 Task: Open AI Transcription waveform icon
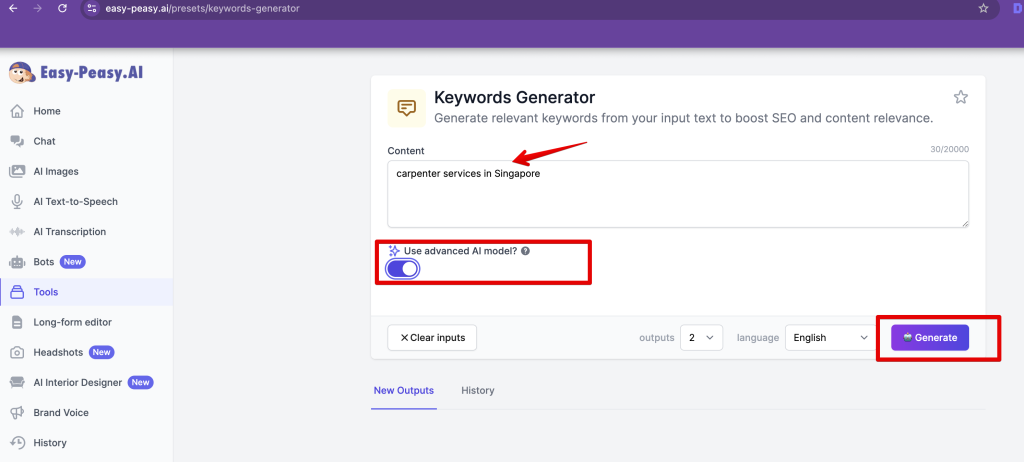pos(17,231)
